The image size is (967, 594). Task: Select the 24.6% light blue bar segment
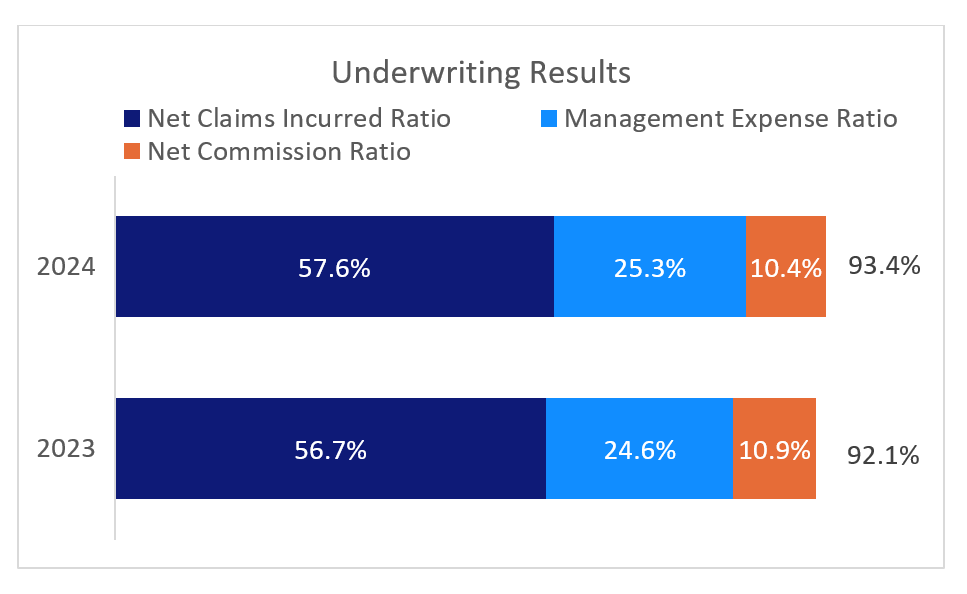[x=639, y=449]
